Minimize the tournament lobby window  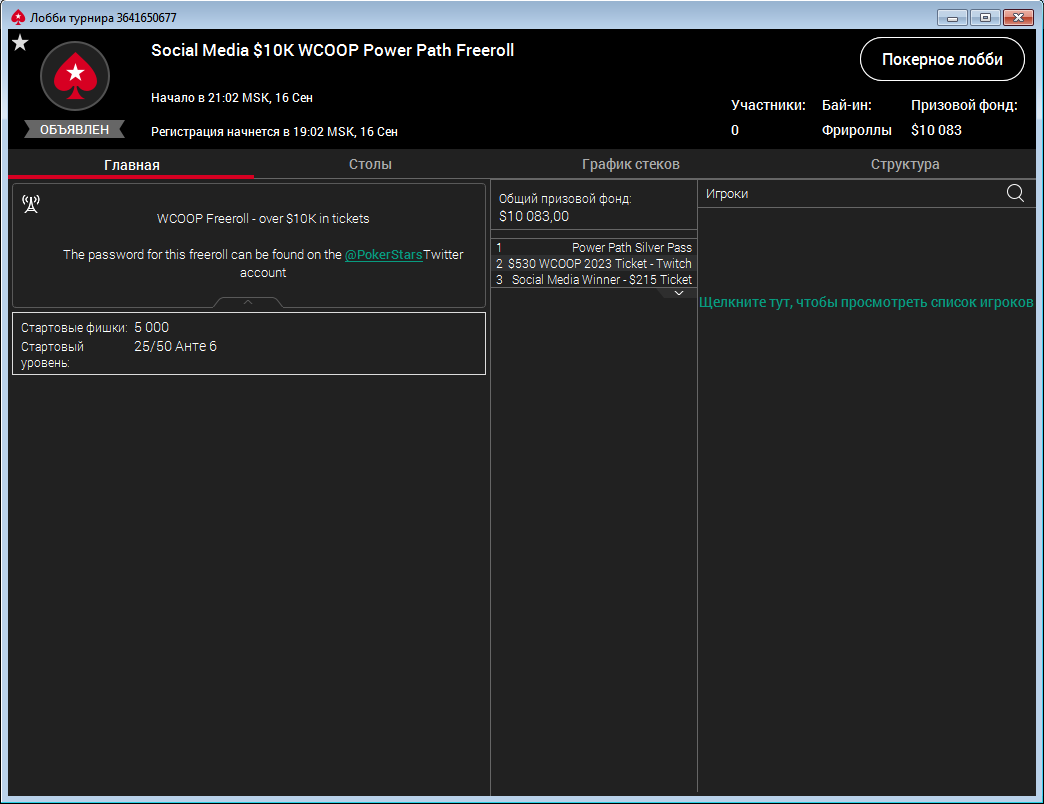(x=952, y=17)
